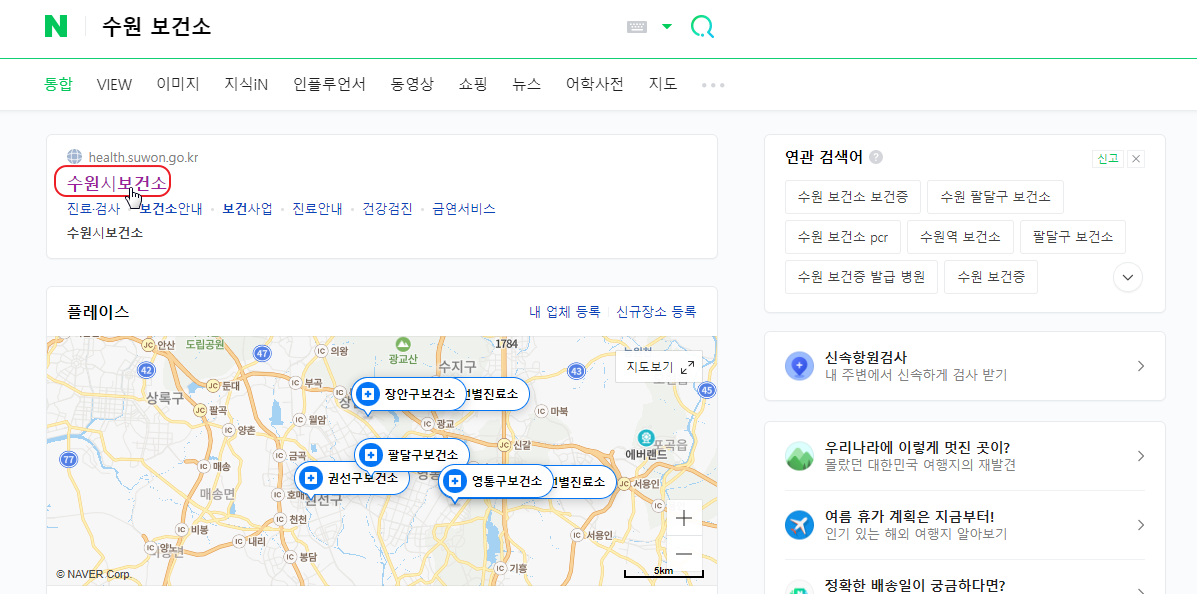This screenshot has height=594, width=1197.
Task: Select the 장안구보건소 map marker
Action: click(x=409, y=395)
